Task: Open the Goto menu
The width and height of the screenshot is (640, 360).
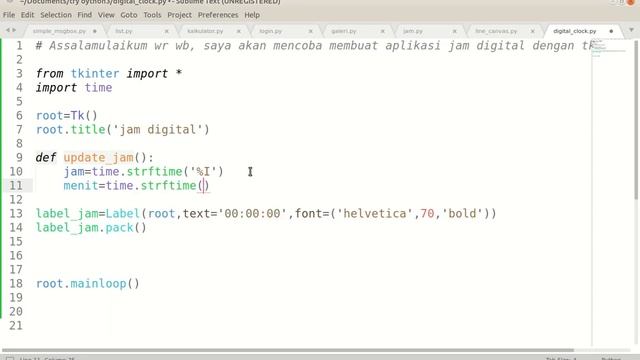Action: coord(129,15)
